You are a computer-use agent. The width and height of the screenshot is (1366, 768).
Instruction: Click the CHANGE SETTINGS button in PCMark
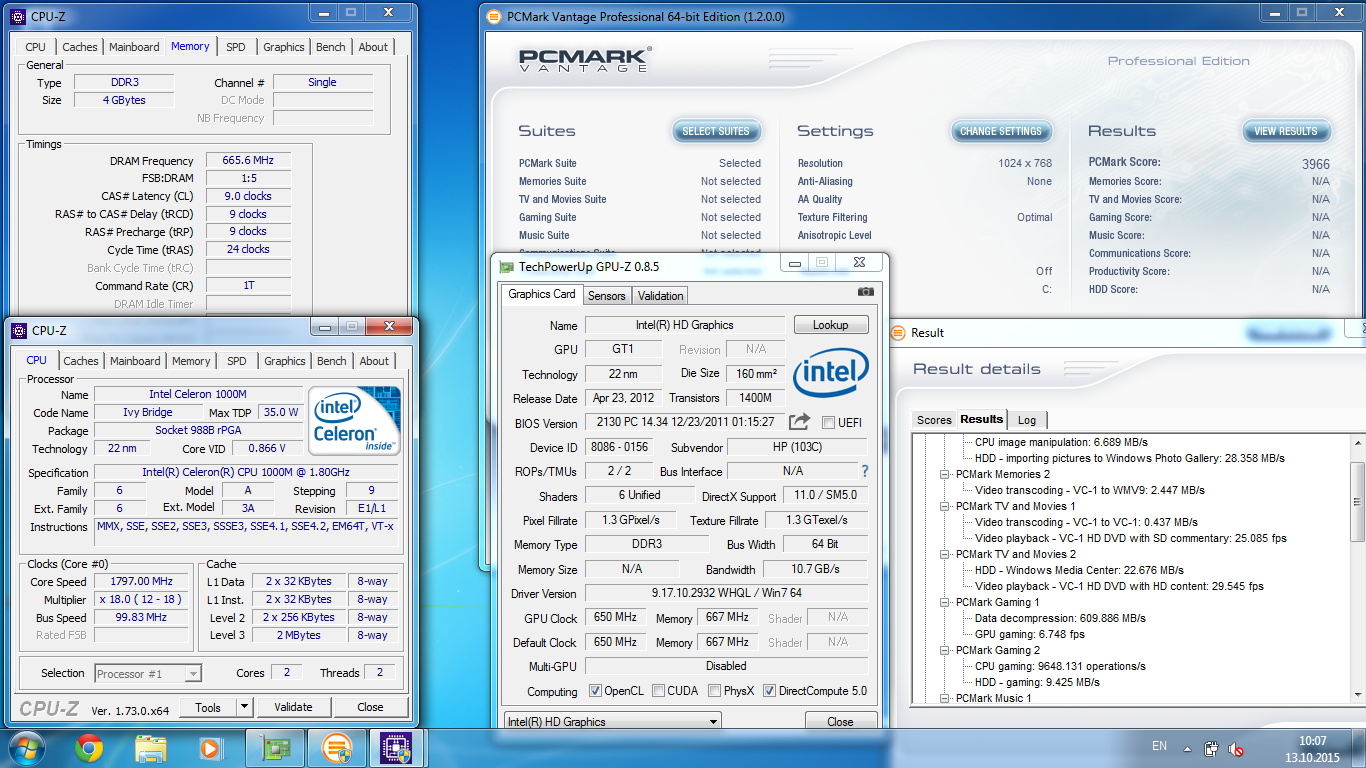pos(1001,131)
